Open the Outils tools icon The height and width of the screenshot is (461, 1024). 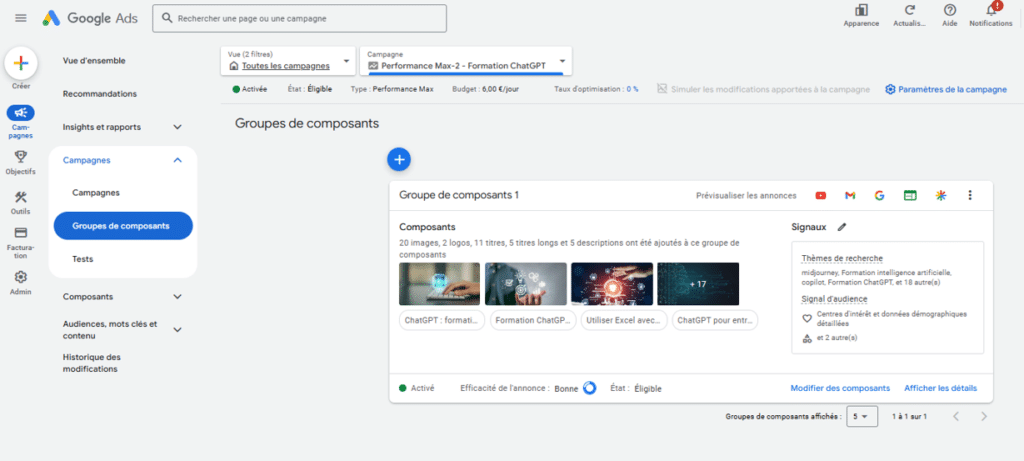click(x=21, y=197)
